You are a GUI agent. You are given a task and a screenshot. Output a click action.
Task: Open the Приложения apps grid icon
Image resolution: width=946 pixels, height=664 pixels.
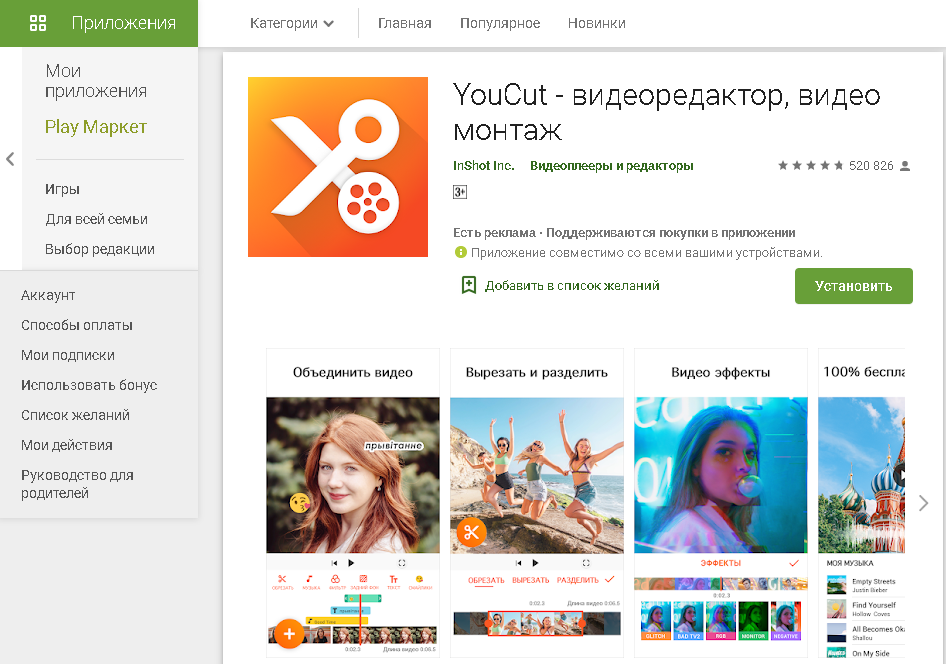[38, 23]
